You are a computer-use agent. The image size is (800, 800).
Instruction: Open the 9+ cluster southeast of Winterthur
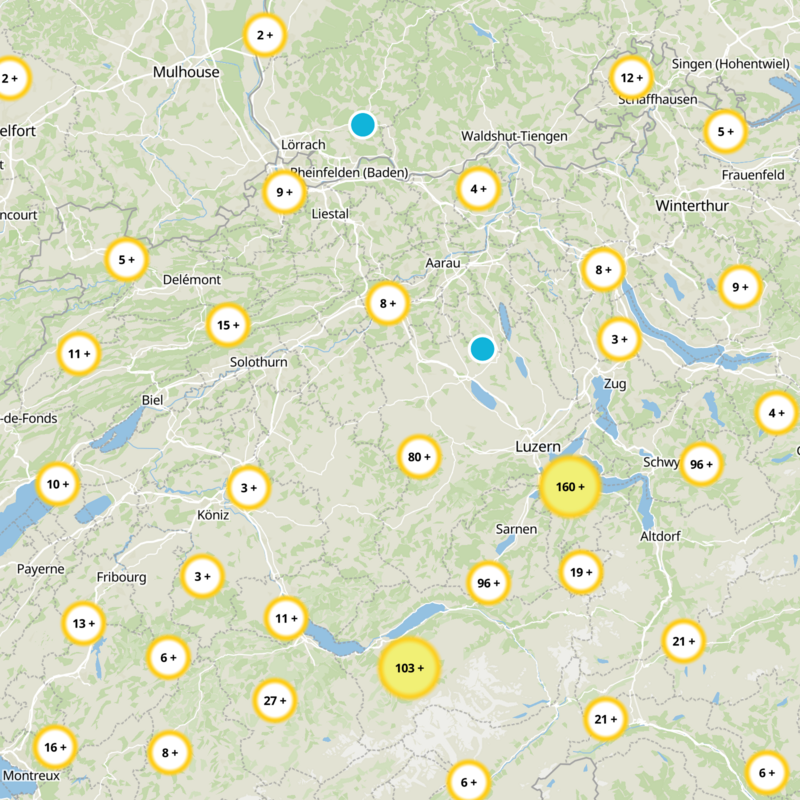click(740, 287)
